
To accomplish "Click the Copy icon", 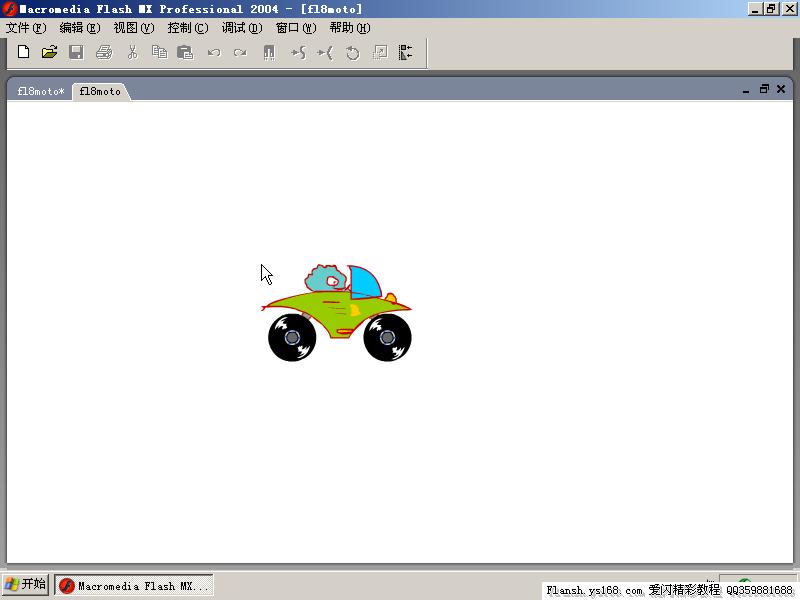I will (160, 52).
